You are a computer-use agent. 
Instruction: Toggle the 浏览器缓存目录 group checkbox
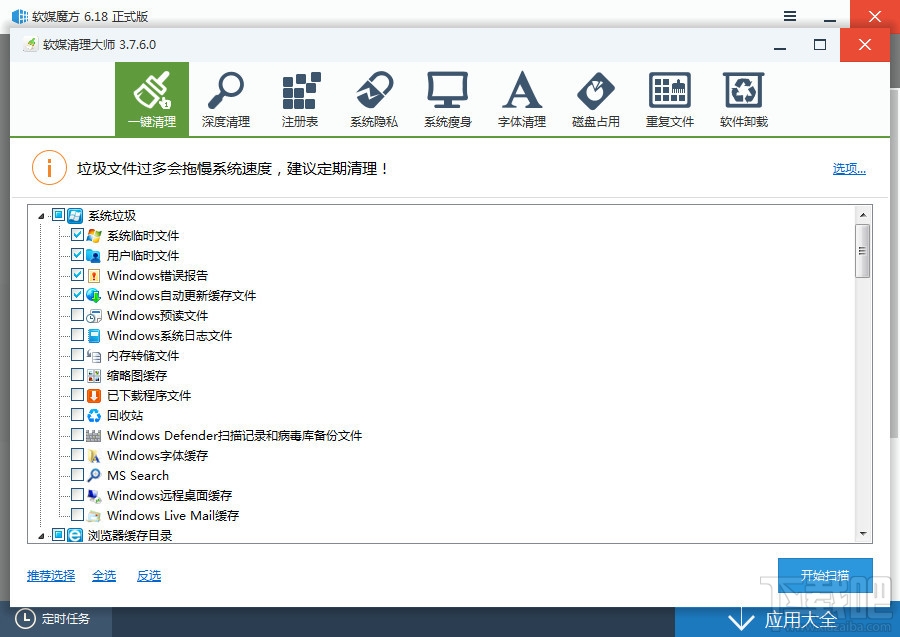(59, 535)
